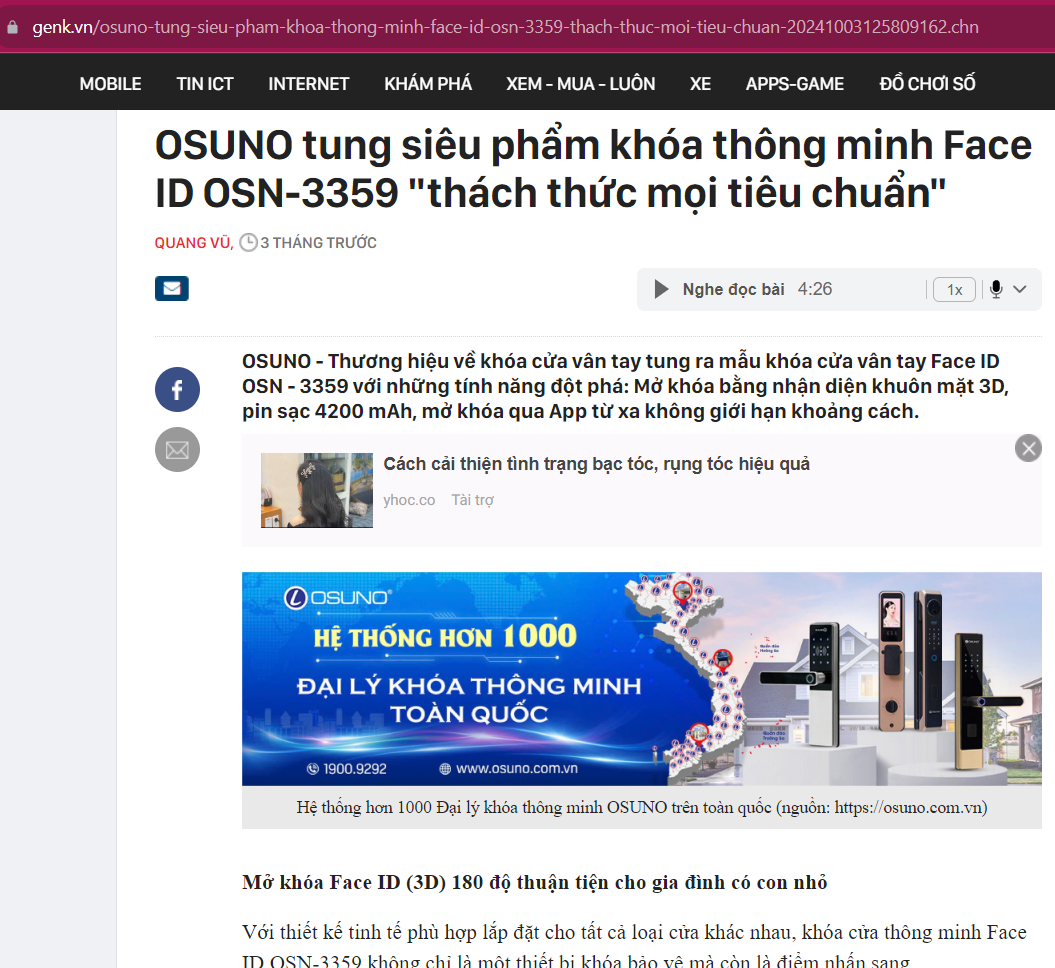The width and height of the screenshot is (1055, 968).
Task: Play the article audio reading
Action: 661,289
